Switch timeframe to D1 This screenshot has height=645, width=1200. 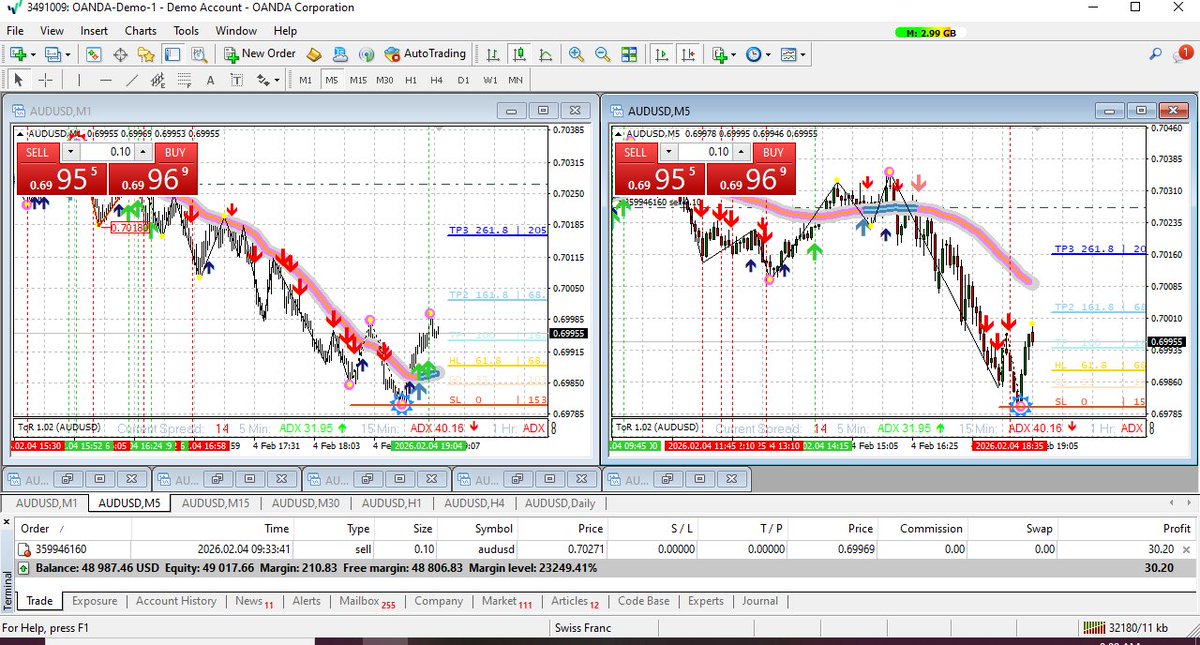point(463,80)
